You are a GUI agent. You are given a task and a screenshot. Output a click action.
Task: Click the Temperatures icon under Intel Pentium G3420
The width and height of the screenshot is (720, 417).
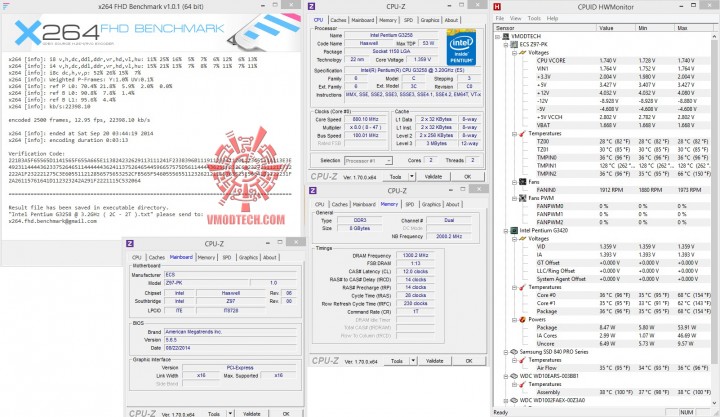[523, 287]
